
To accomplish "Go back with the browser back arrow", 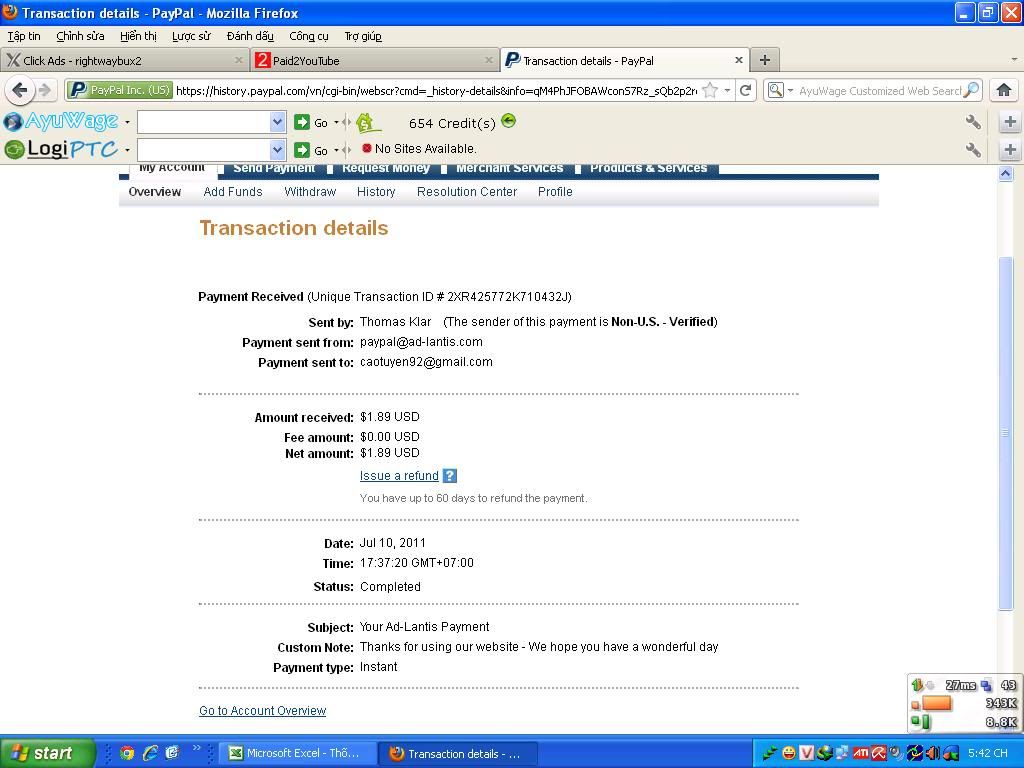I will click(x=20, y=89).
